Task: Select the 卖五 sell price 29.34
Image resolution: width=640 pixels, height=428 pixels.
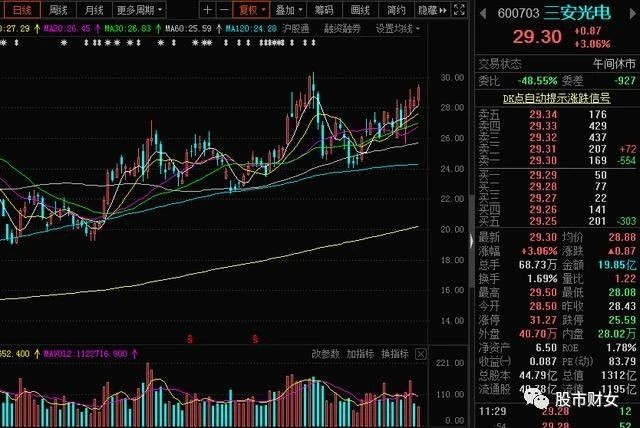Action: point(543,114)
